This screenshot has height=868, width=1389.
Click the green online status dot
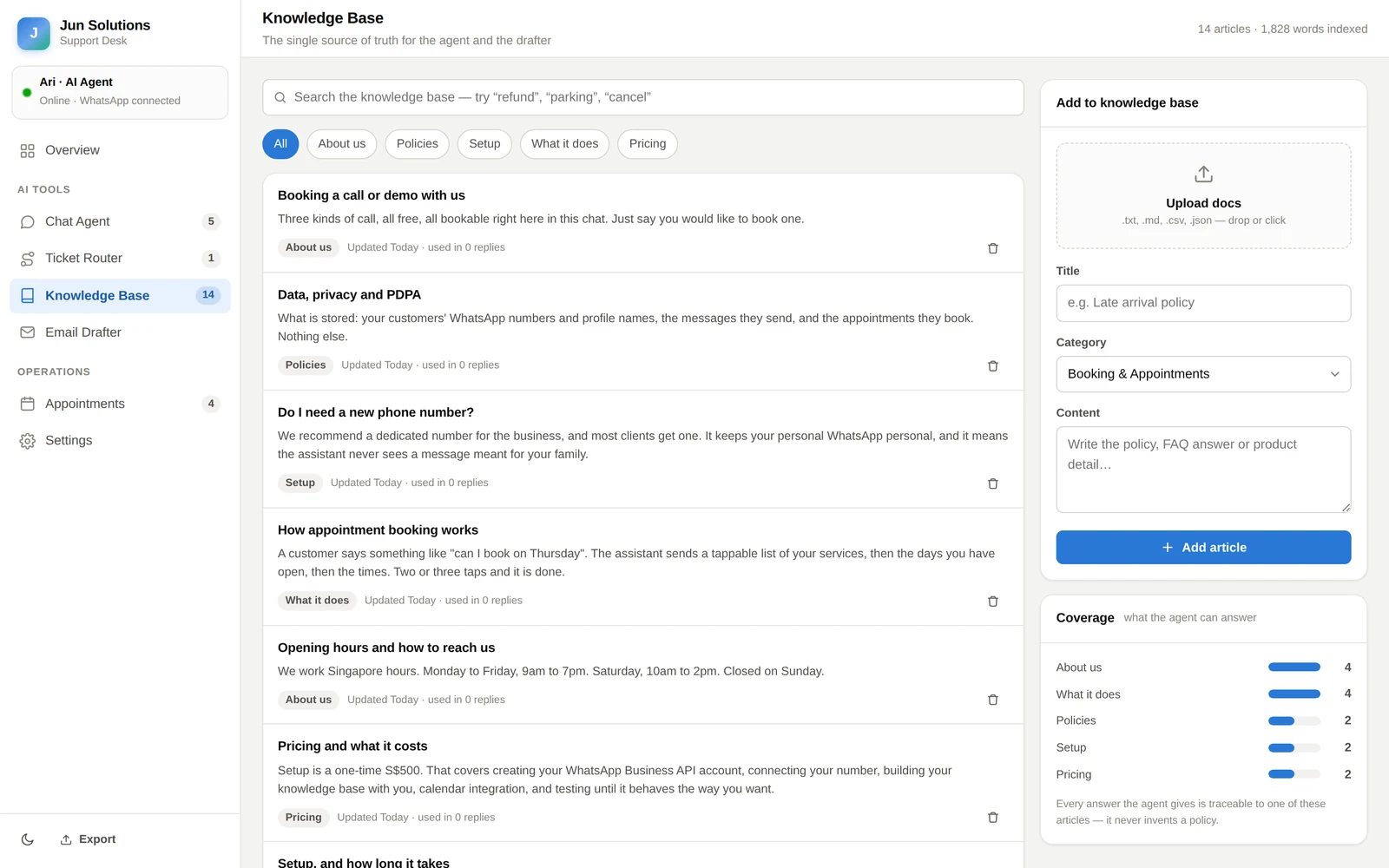[x=27, y=92]
